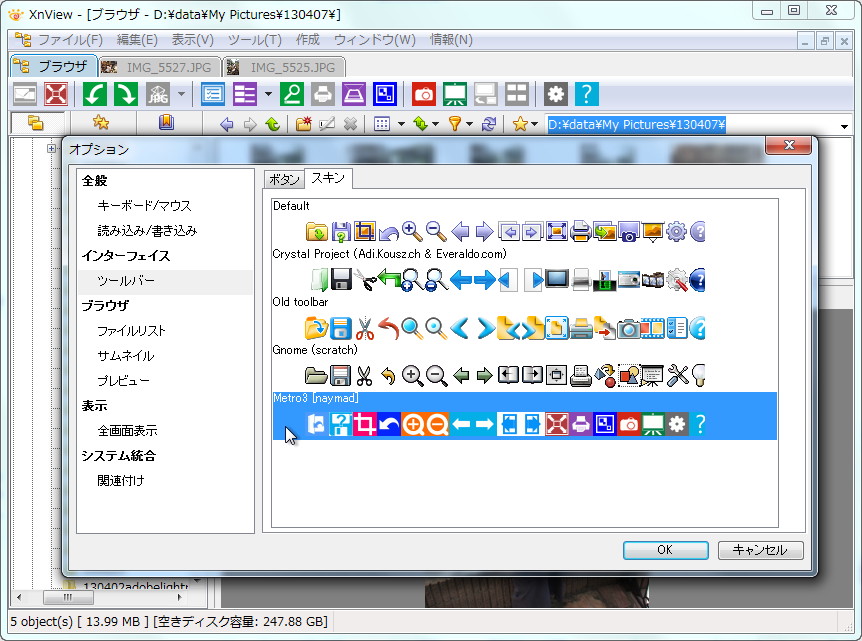Open the view-mode grid dropdown arrow
862x641 pixels.
401,124
